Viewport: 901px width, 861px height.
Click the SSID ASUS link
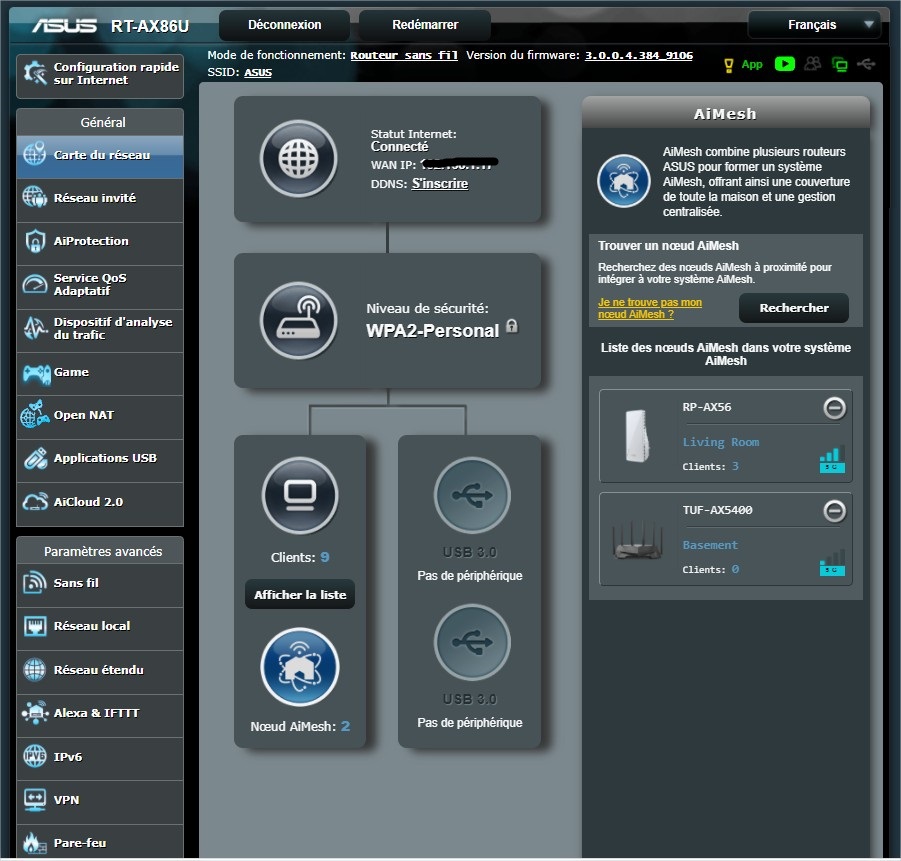click(258, 72)
